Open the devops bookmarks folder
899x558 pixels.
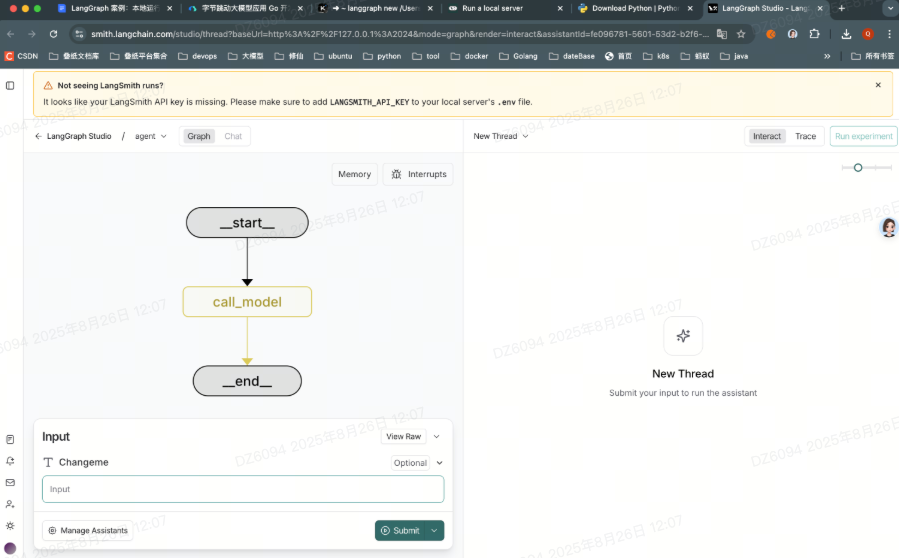[198, 56]
